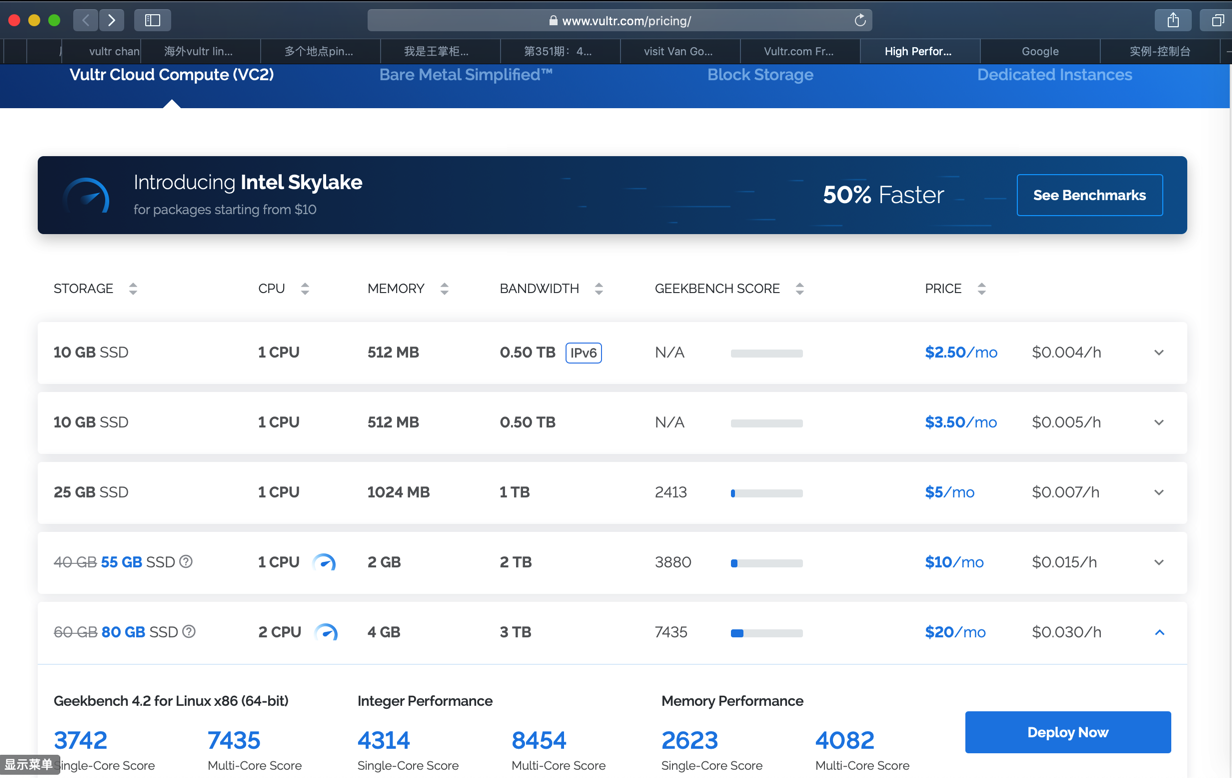
Task: Sort by Memory column arrows
Action: [x=444, y=289]
